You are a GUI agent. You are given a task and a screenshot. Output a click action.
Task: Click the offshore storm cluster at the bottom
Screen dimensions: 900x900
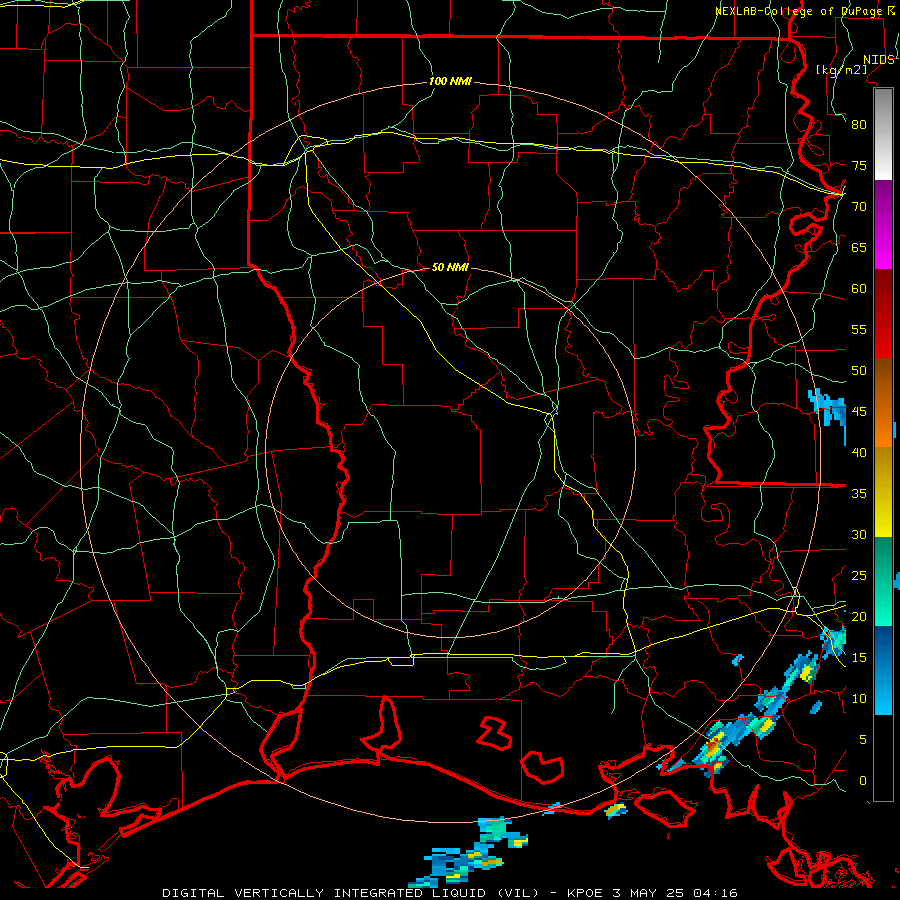tap(468, 853)
